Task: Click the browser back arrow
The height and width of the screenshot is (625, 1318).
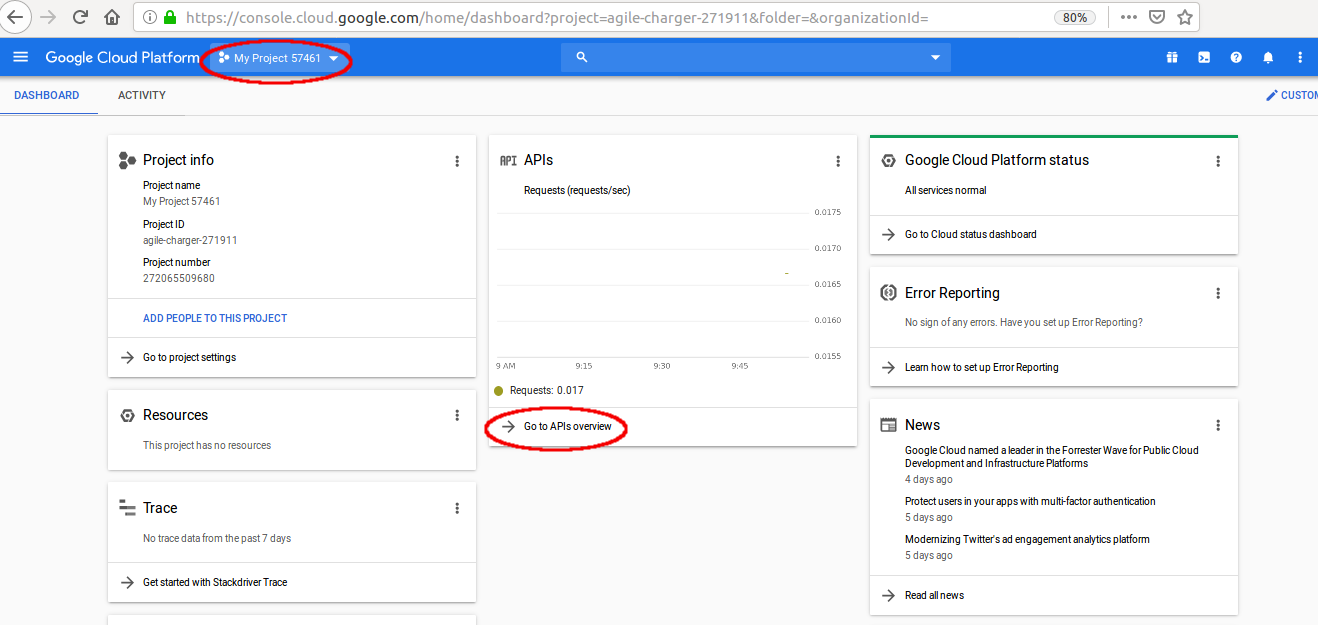Action: 16,17
